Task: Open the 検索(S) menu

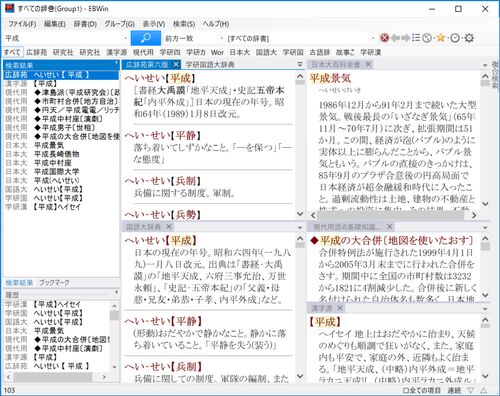Action: coord(184,24)
